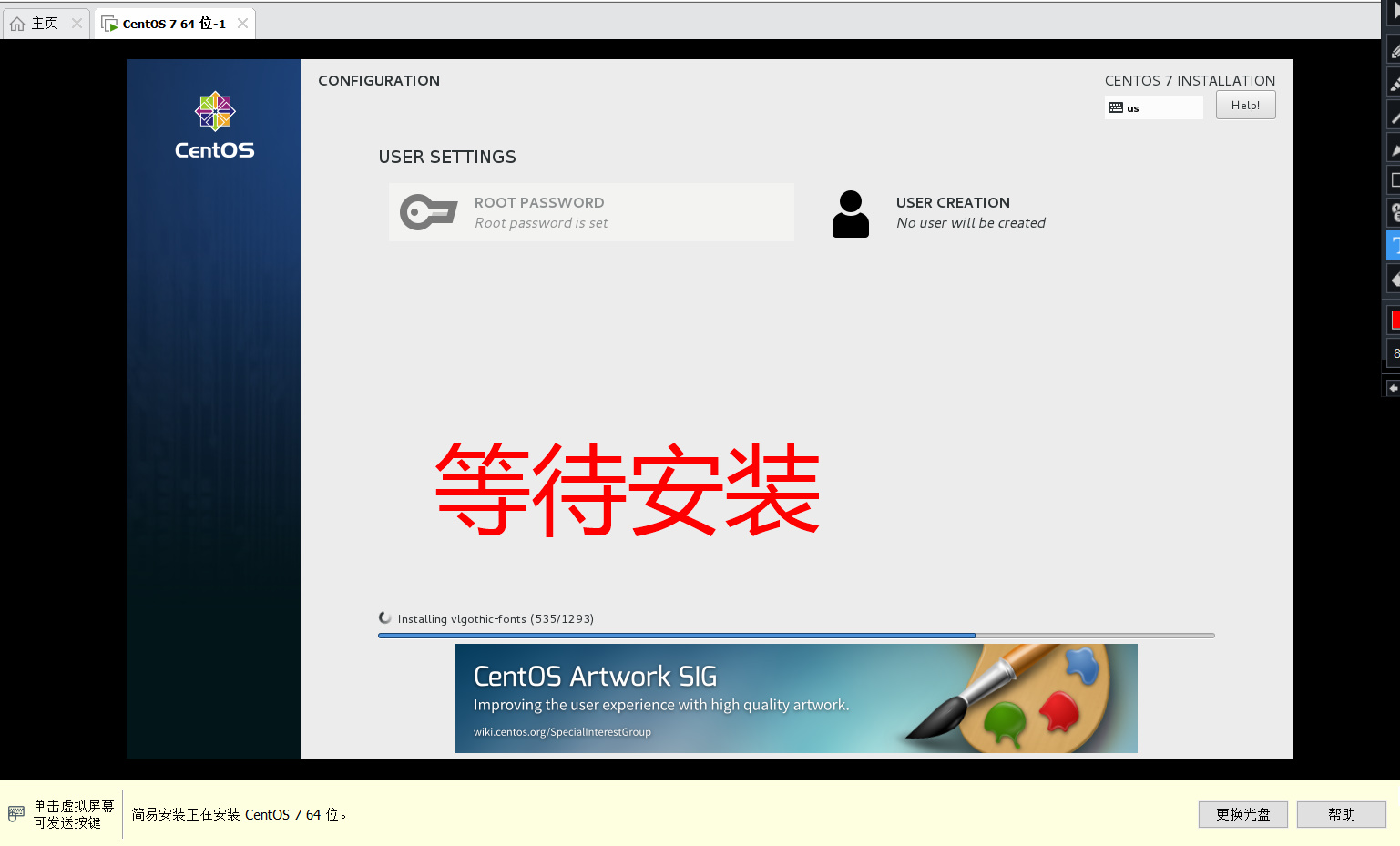Open ROOT PASSWORD via the key icon

(x=428, y=211)
